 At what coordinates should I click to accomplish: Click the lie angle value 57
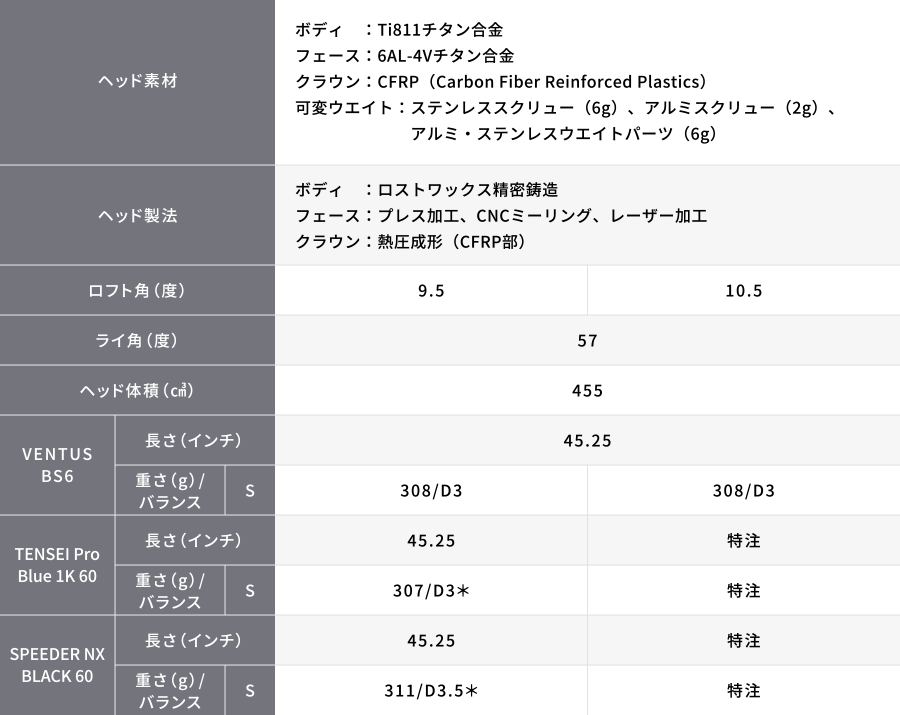pyautogui.click(x=587, y=341)
